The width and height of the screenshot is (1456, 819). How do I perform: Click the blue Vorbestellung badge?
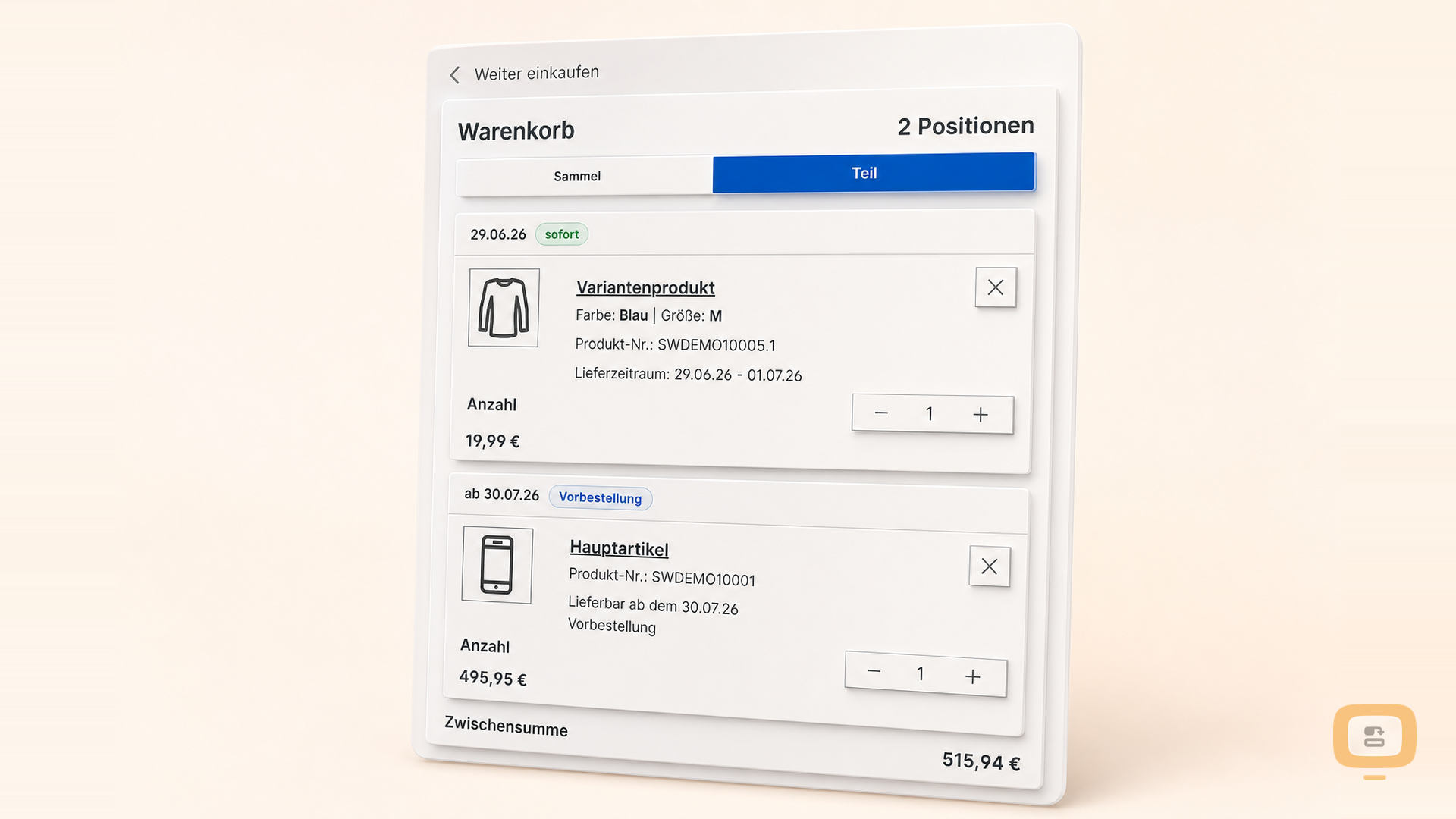point(600,498)
